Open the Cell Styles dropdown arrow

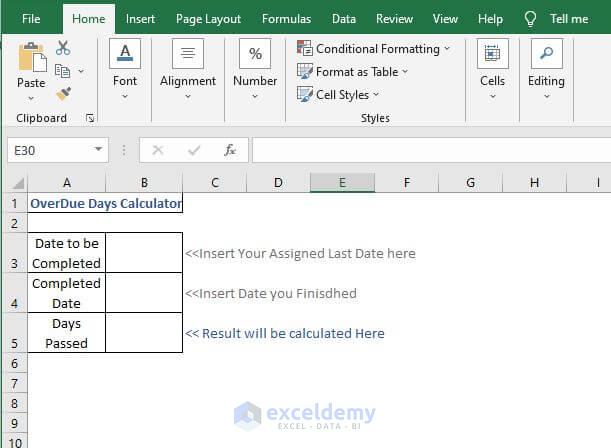coord(376,94)
